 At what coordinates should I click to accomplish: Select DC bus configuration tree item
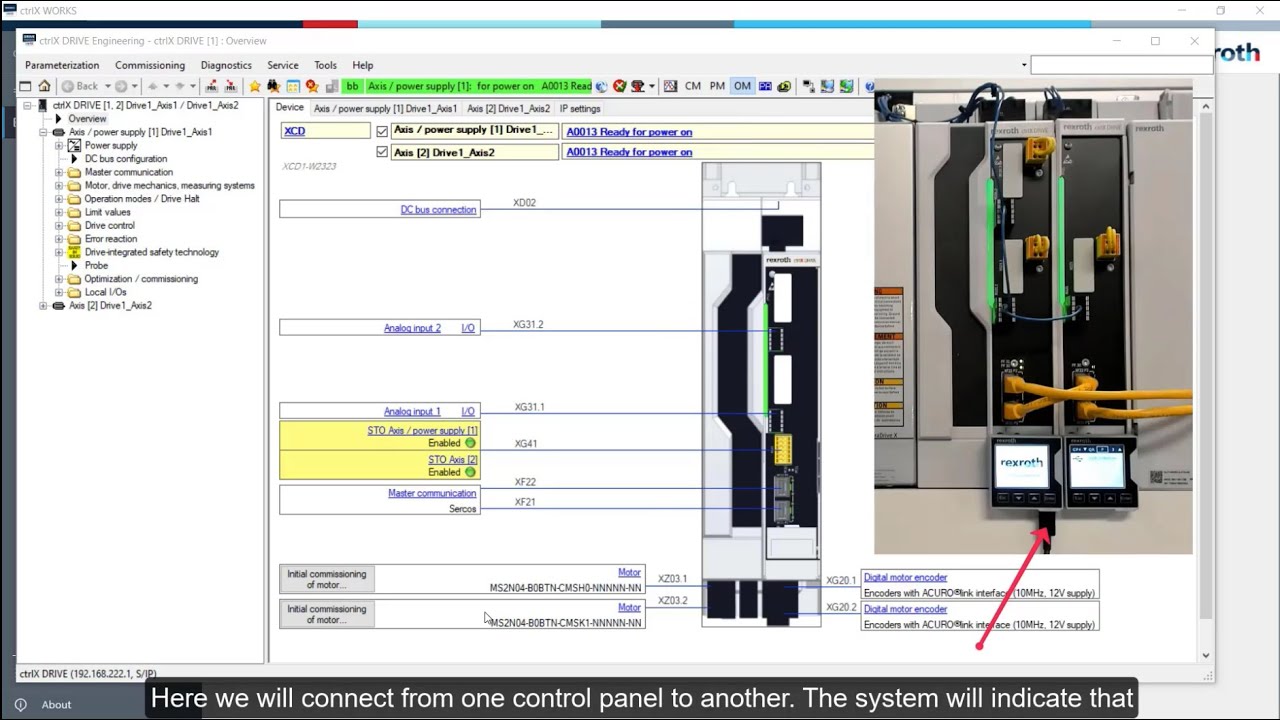pyautogui.click(x=126, y=159)
